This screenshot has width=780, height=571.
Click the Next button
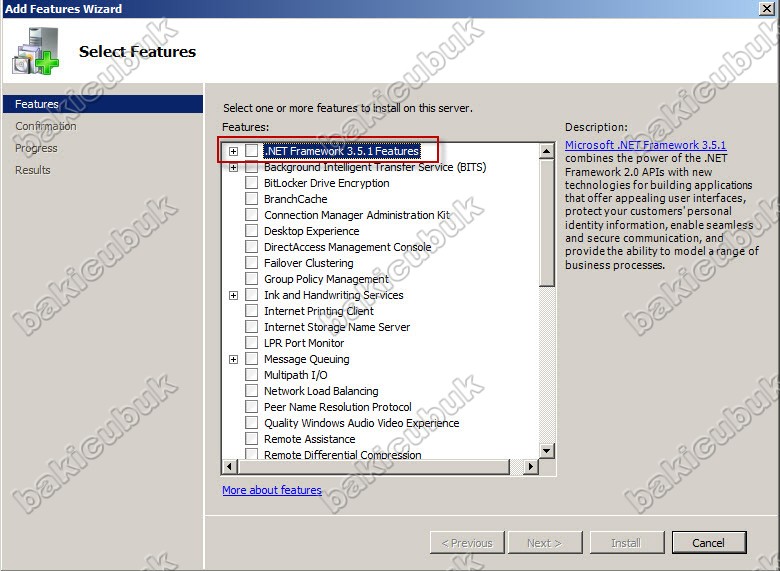tap(545, 543)
